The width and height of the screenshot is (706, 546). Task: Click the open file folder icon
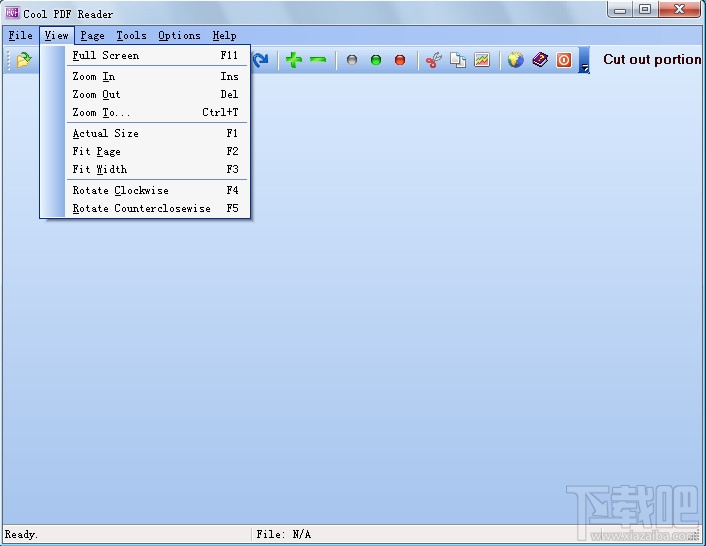click(x=24, y=60)
